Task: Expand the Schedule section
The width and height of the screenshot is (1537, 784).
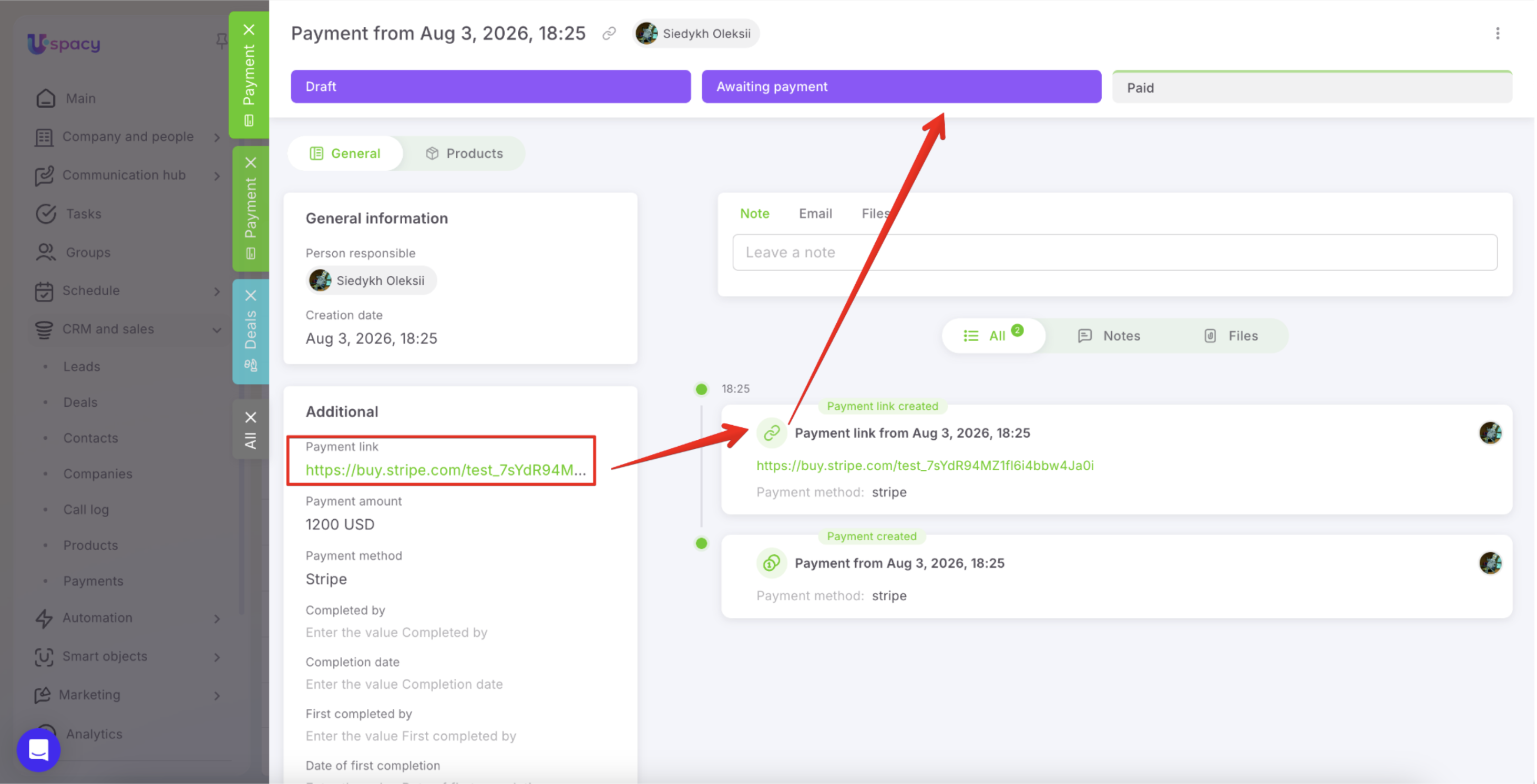Action: pos(217,291)
